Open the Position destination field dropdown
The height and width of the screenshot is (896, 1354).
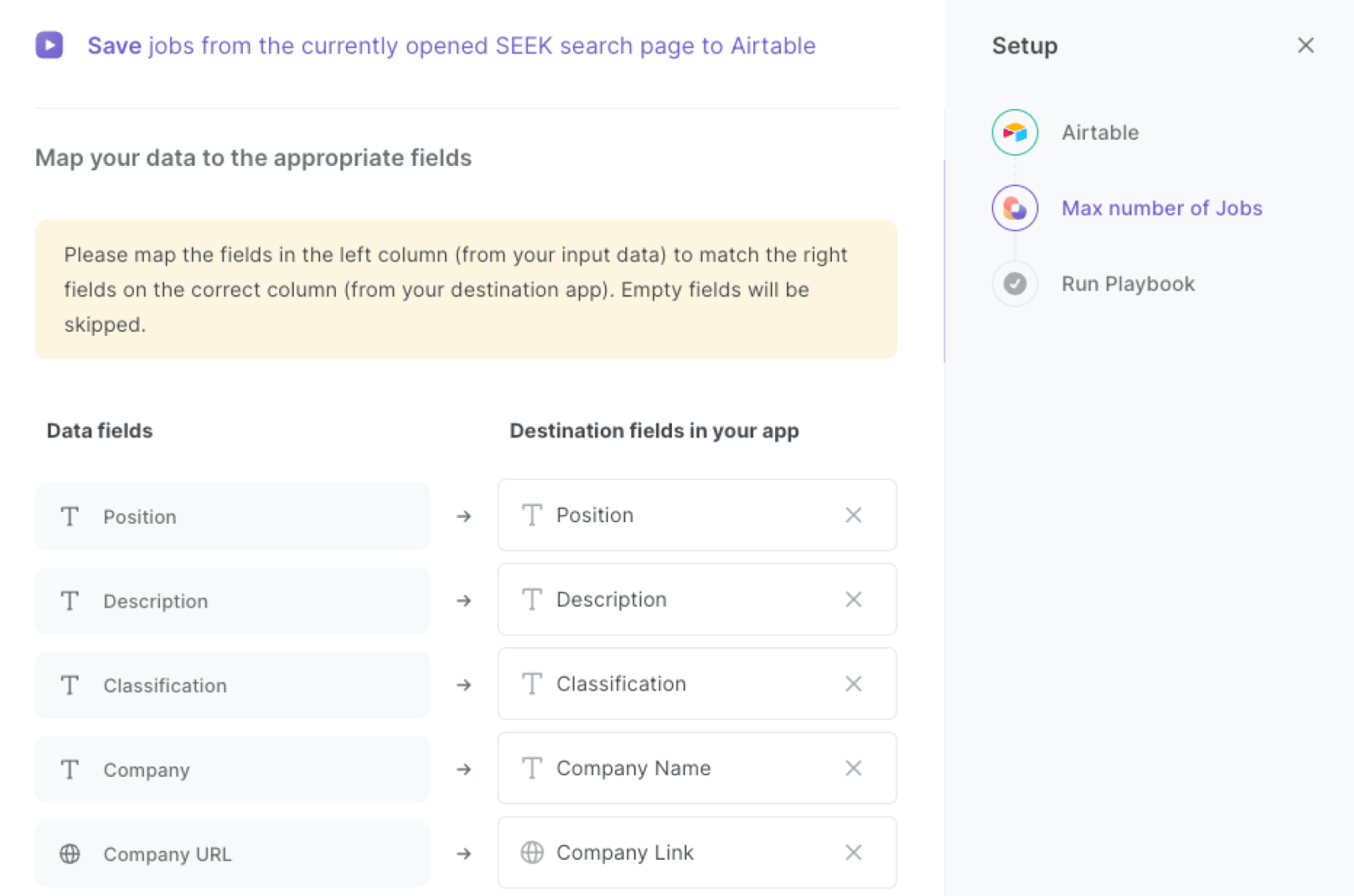tap(696, 515)
